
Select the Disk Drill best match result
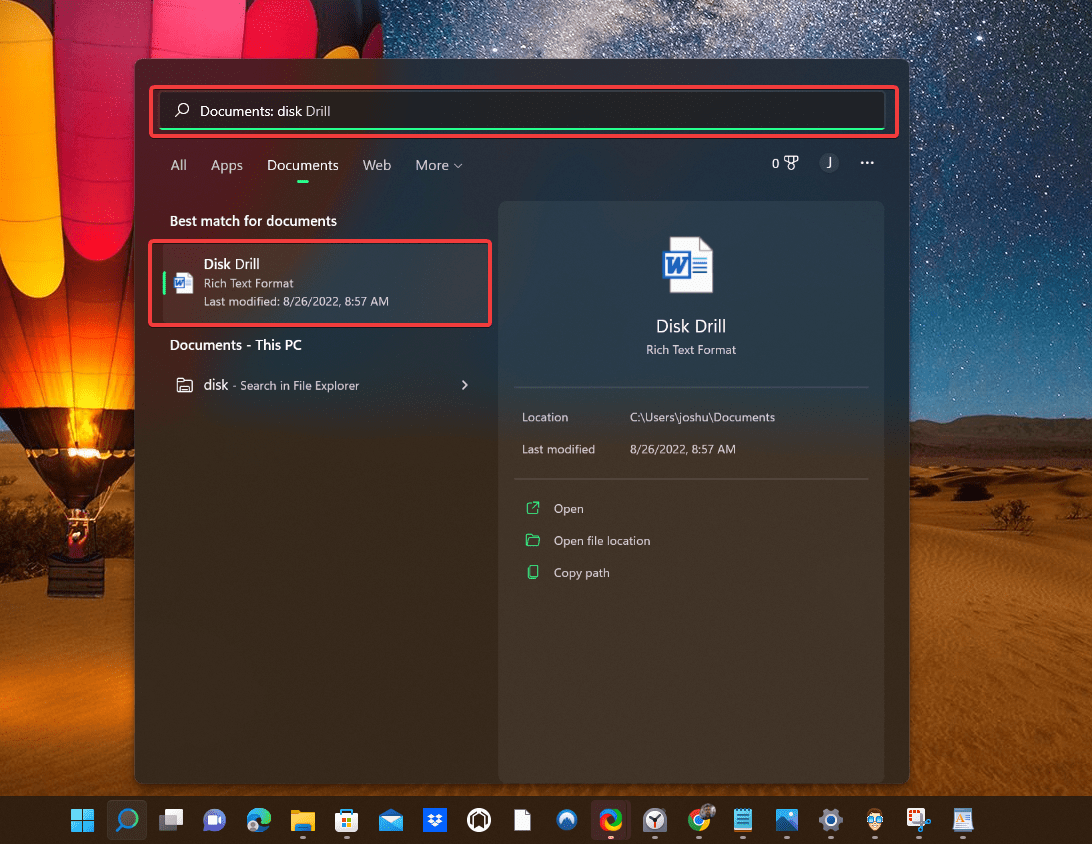coord(320,283)
